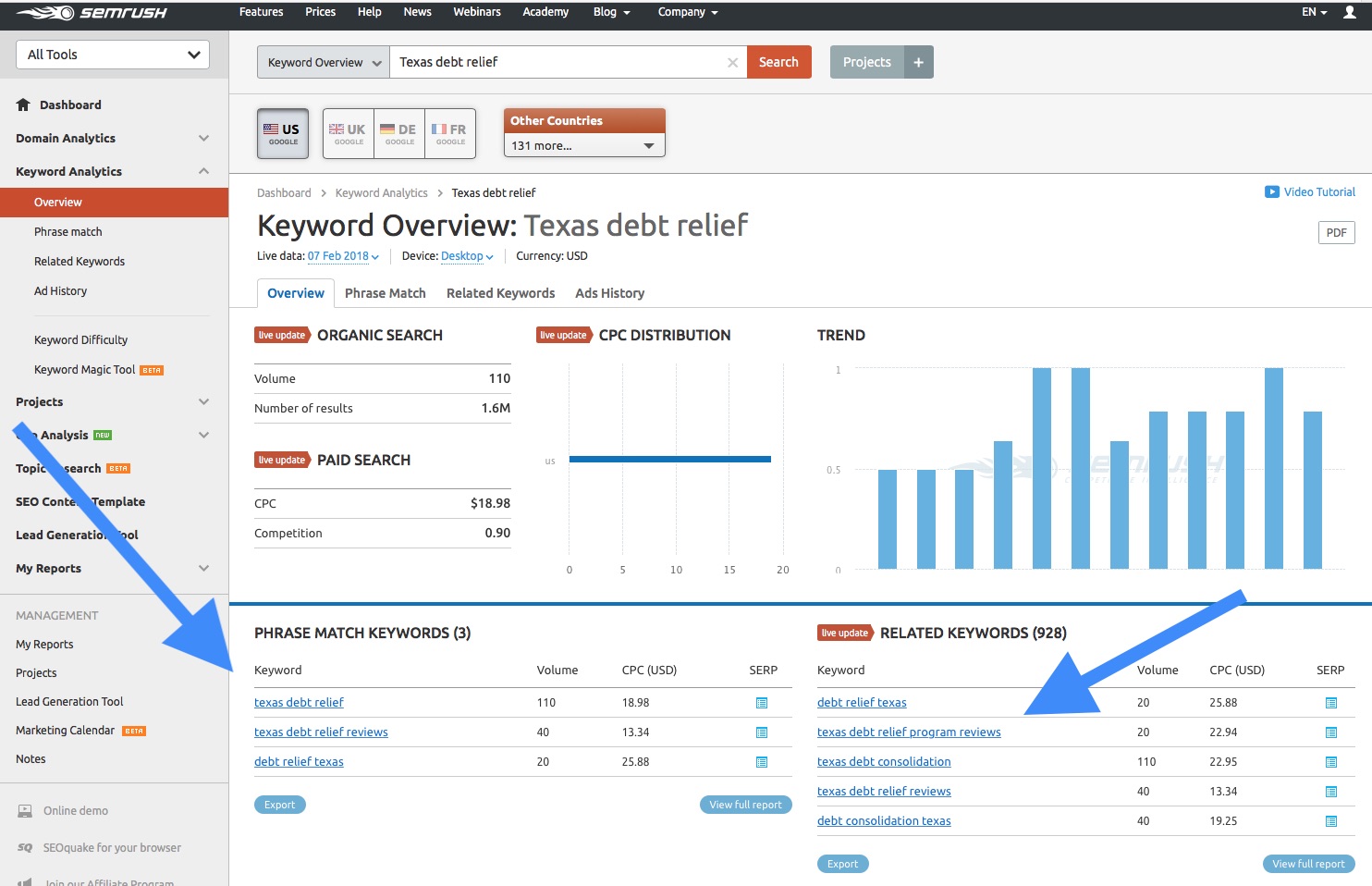
Task: Open Prices in the top menu
Action: click(x=320, y=12)
